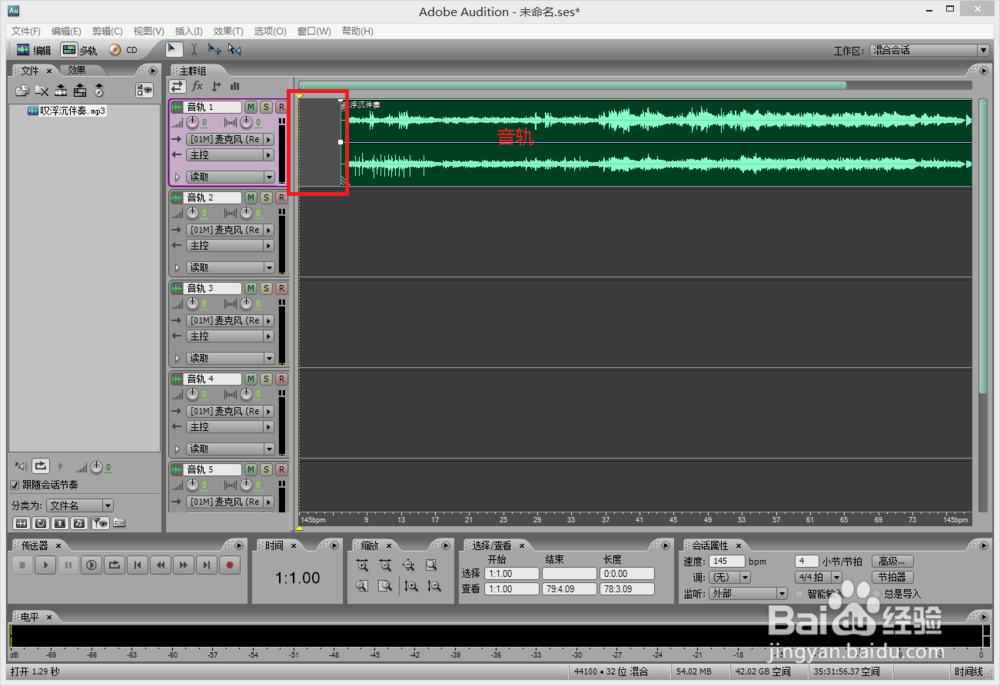Click the horizontal zoom scrollbar above tracks

coord(572,85)
